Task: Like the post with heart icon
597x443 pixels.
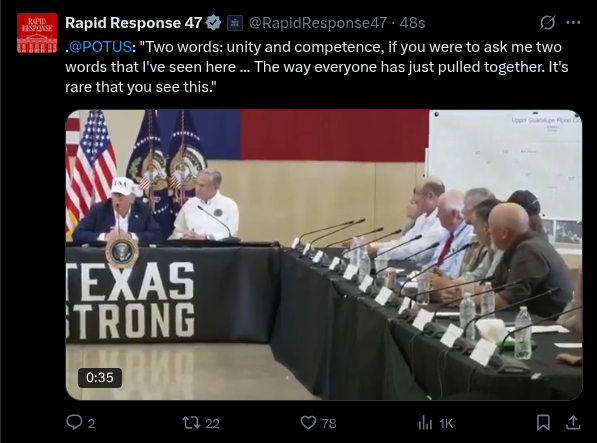Action: (308, 422)
